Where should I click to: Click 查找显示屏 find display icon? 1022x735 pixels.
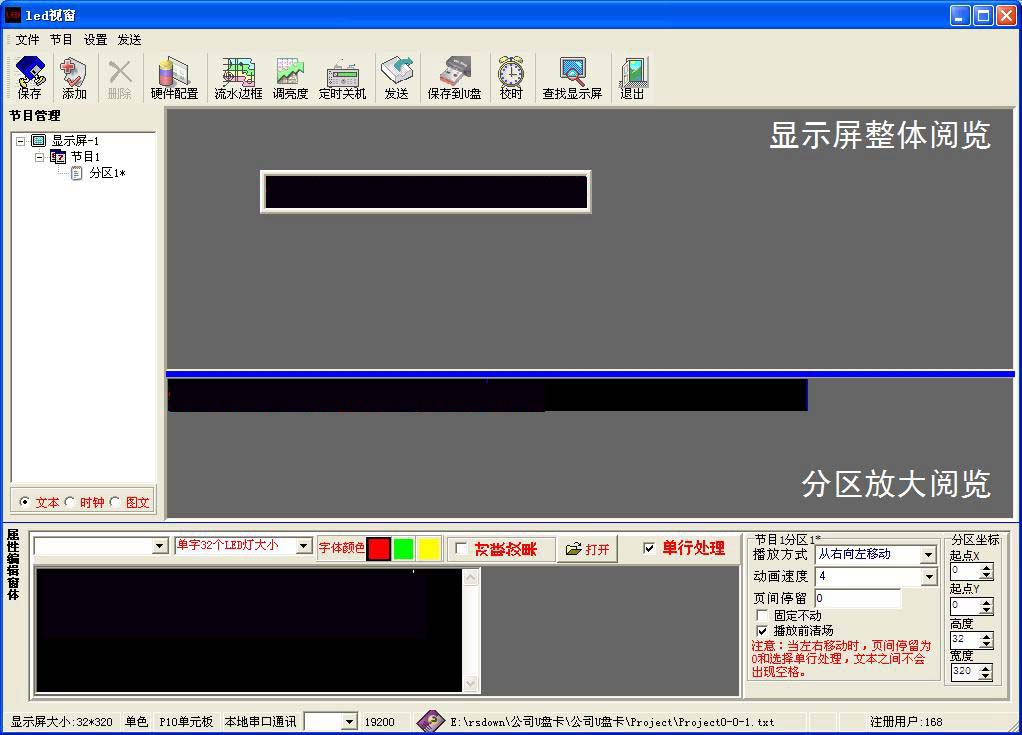[x=572, y=78]
